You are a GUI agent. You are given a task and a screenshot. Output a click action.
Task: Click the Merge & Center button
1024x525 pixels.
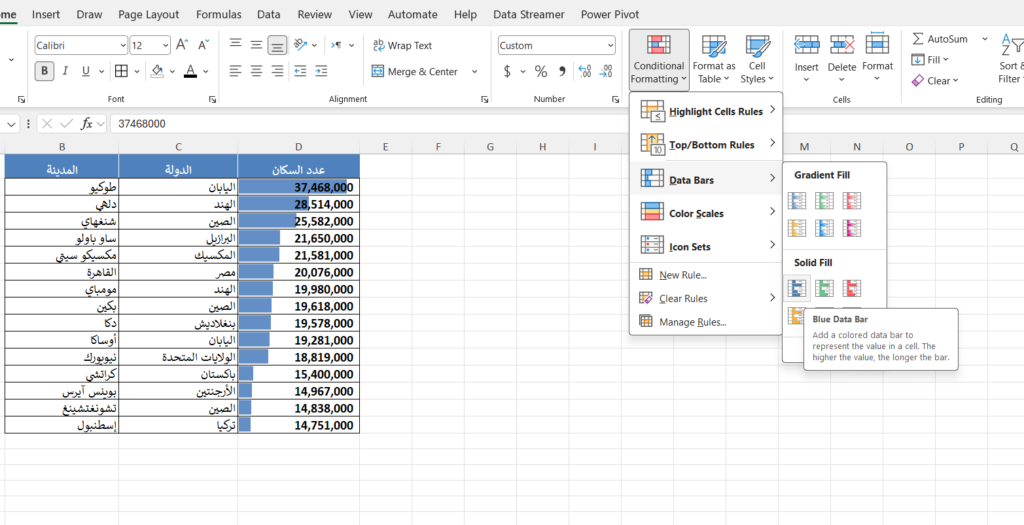pos(414,71)
